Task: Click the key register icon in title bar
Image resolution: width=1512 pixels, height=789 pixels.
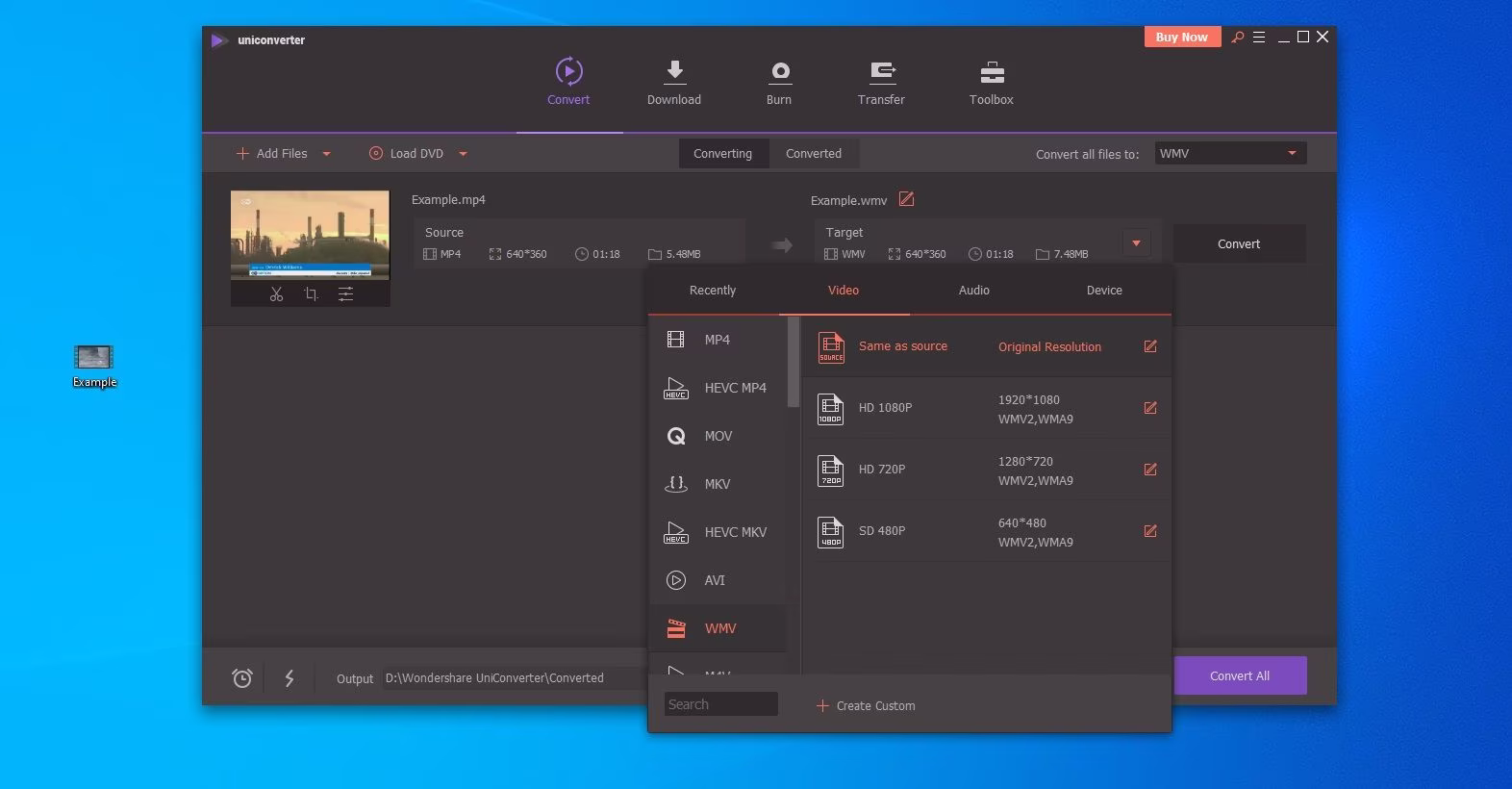Action: (x=1238, y=38)
